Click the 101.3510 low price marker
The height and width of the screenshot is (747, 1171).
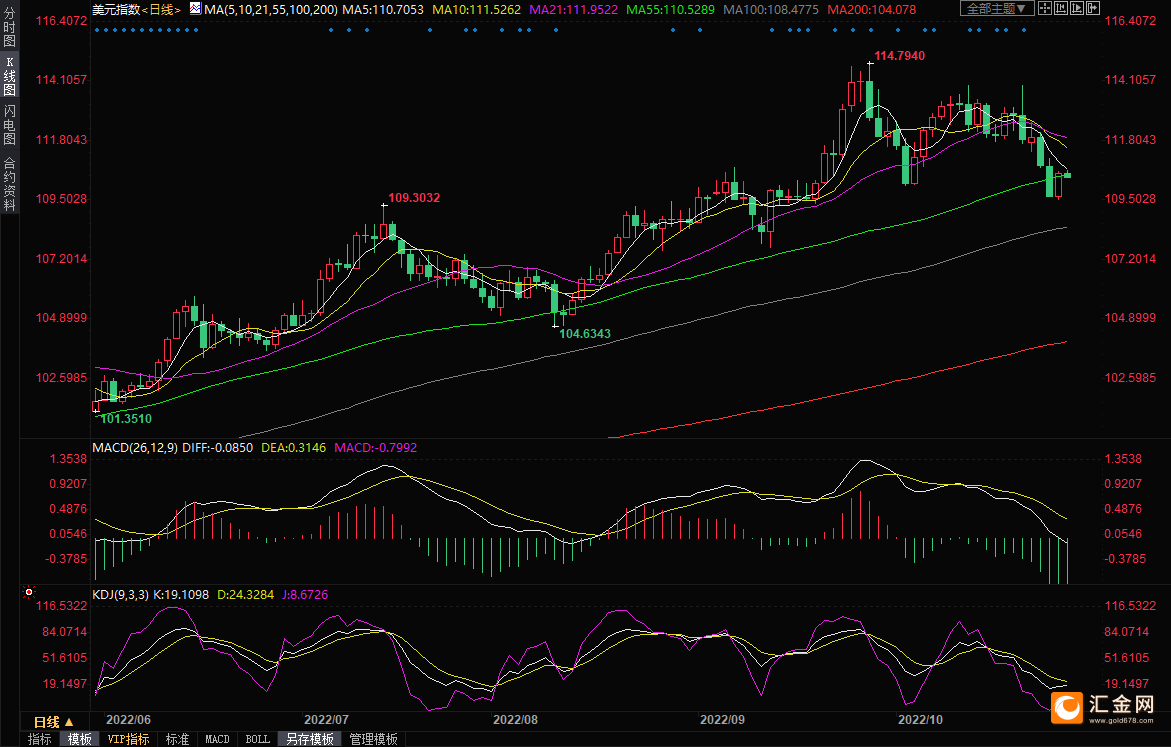(126, 419)
